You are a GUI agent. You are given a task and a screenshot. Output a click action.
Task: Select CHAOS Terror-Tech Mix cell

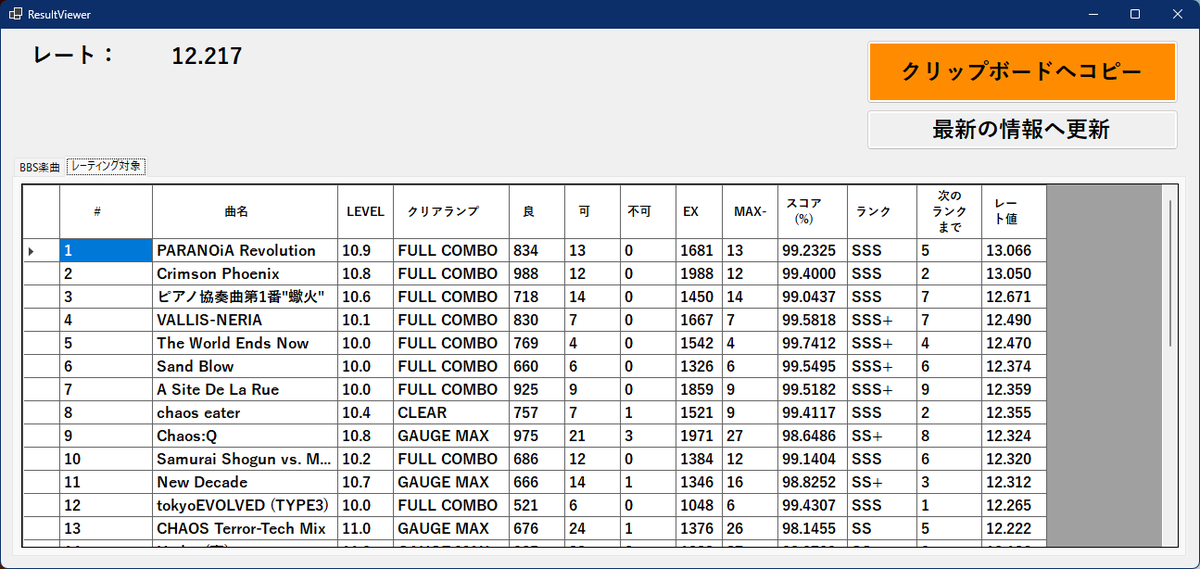click(x=245, y=528)
